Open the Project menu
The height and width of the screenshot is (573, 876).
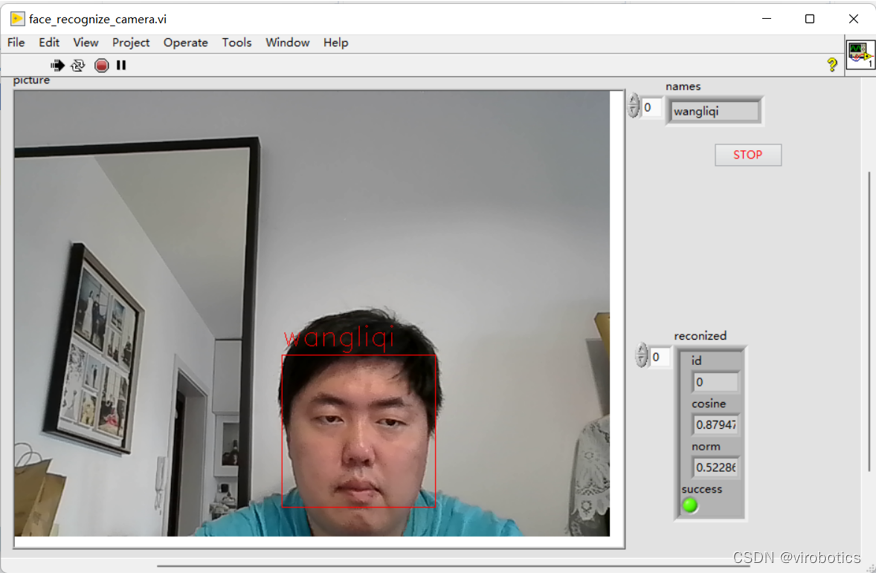point(130,43)
